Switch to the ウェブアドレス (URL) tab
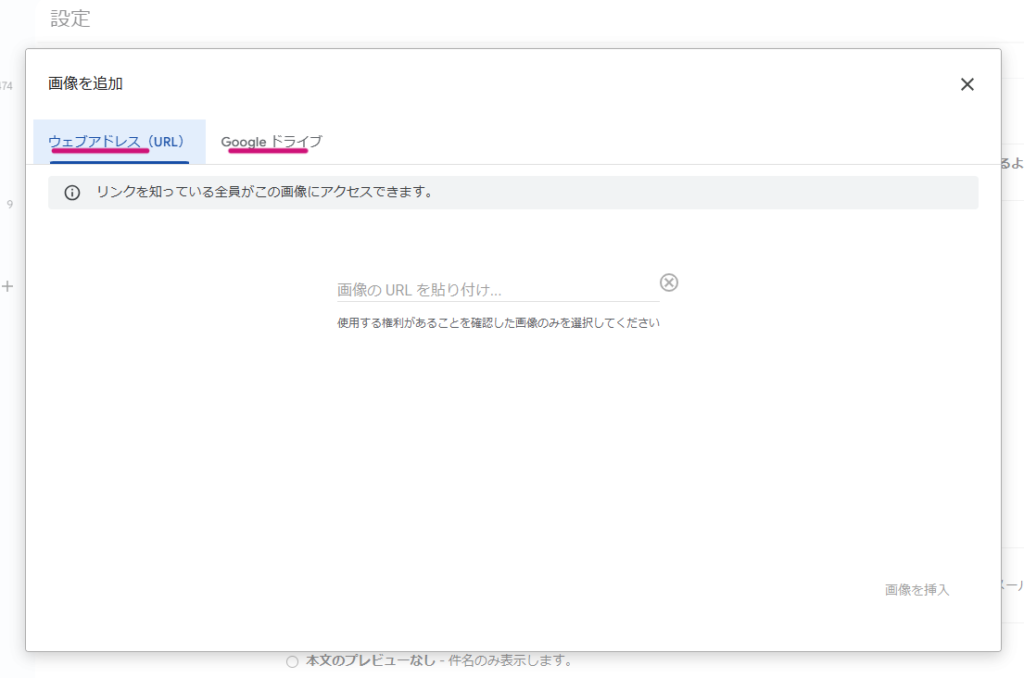 (119, 142)
